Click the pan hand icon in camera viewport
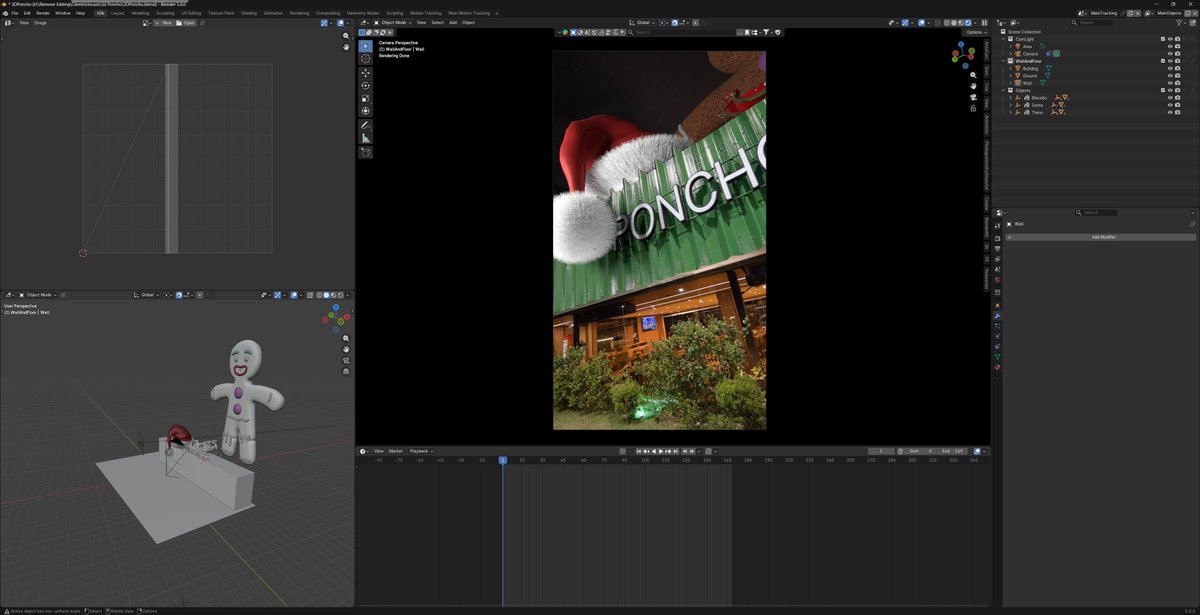 [973, 86]
